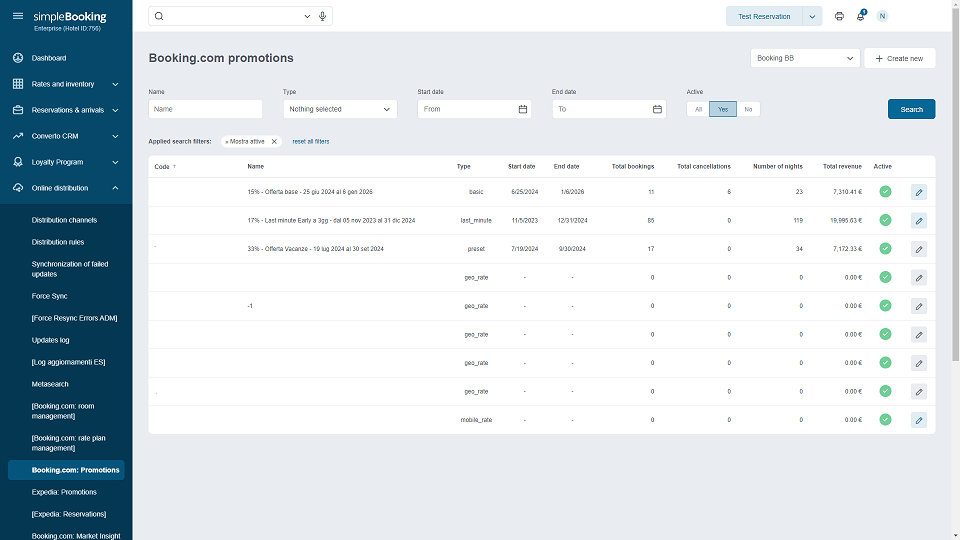Screen dimensions: 960x540
Task: Select the All option in Active filter
Action: click(698, 109)
